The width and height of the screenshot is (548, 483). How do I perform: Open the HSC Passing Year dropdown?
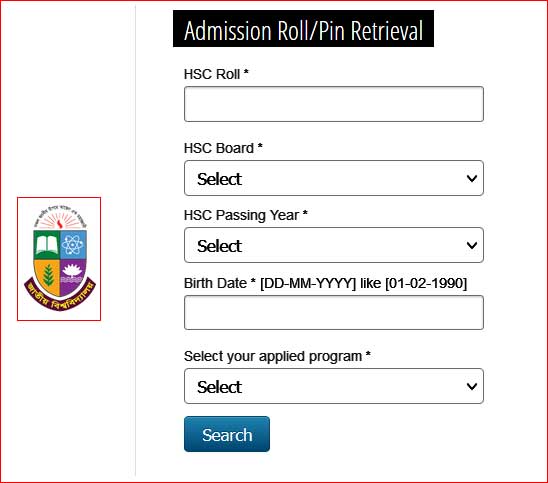coord(334,245)
